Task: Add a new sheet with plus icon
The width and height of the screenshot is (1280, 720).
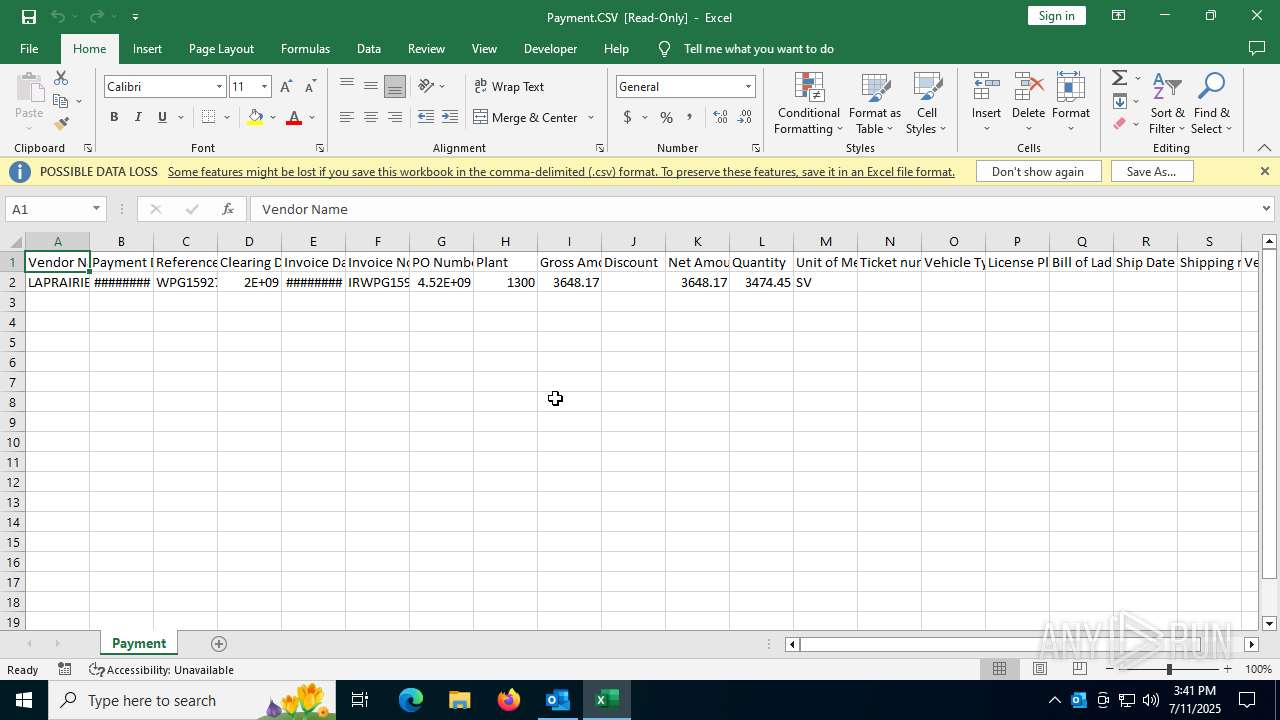Action: coord(219,644)
